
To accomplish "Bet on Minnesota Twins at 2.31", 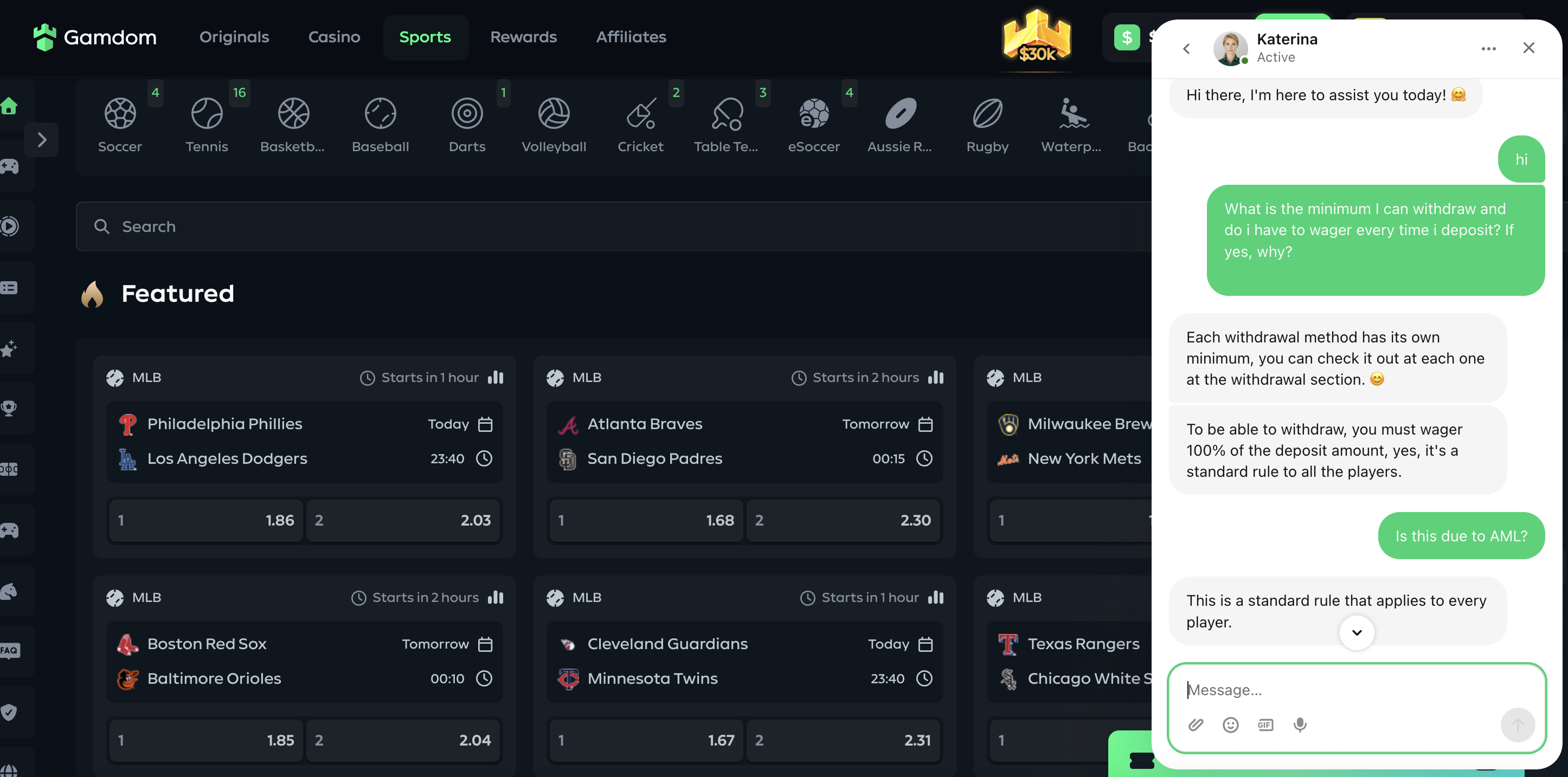I will point(843,741).
